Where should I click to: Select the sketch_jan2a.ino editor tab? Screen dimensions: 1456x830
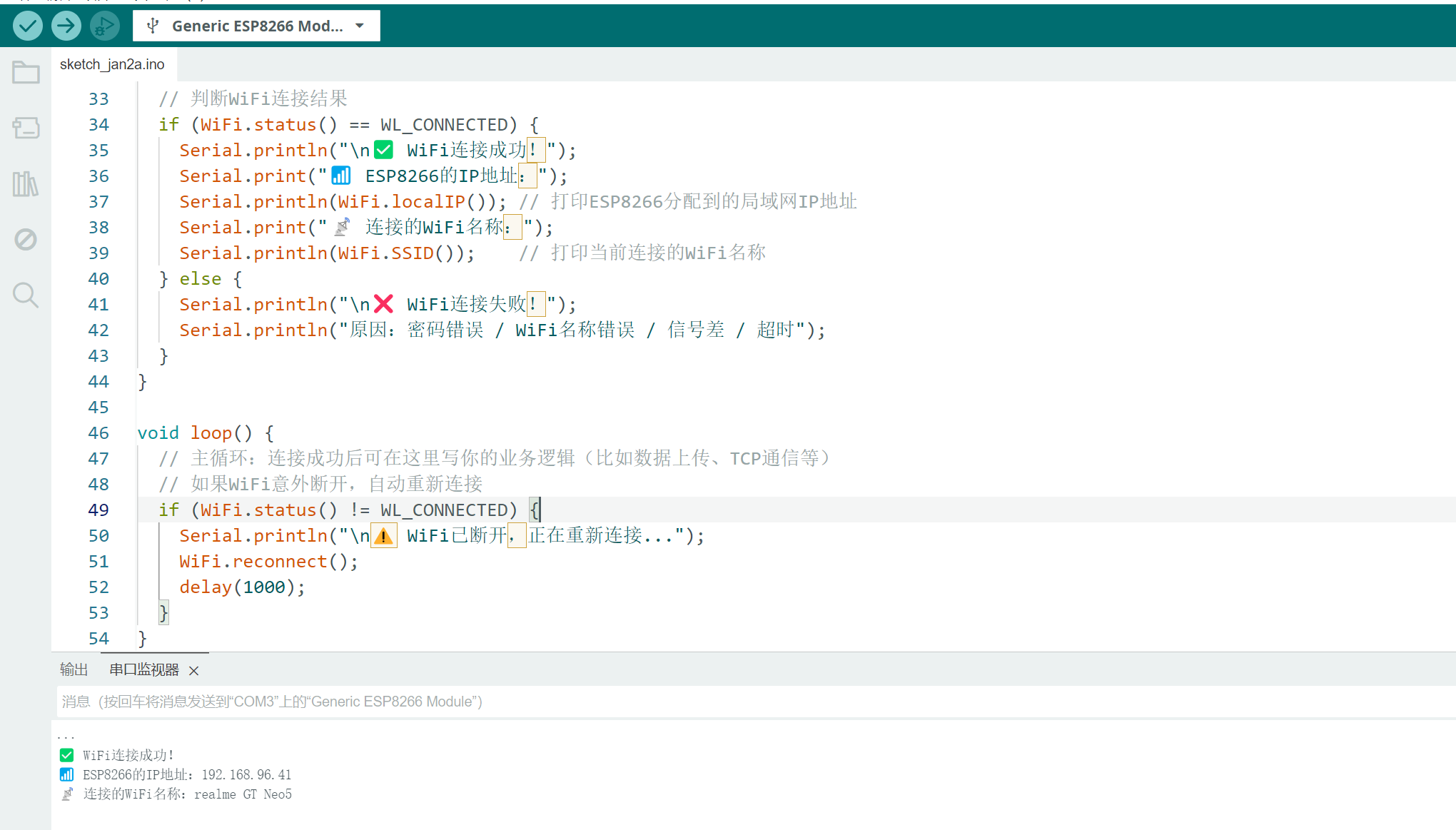[112, 64]
